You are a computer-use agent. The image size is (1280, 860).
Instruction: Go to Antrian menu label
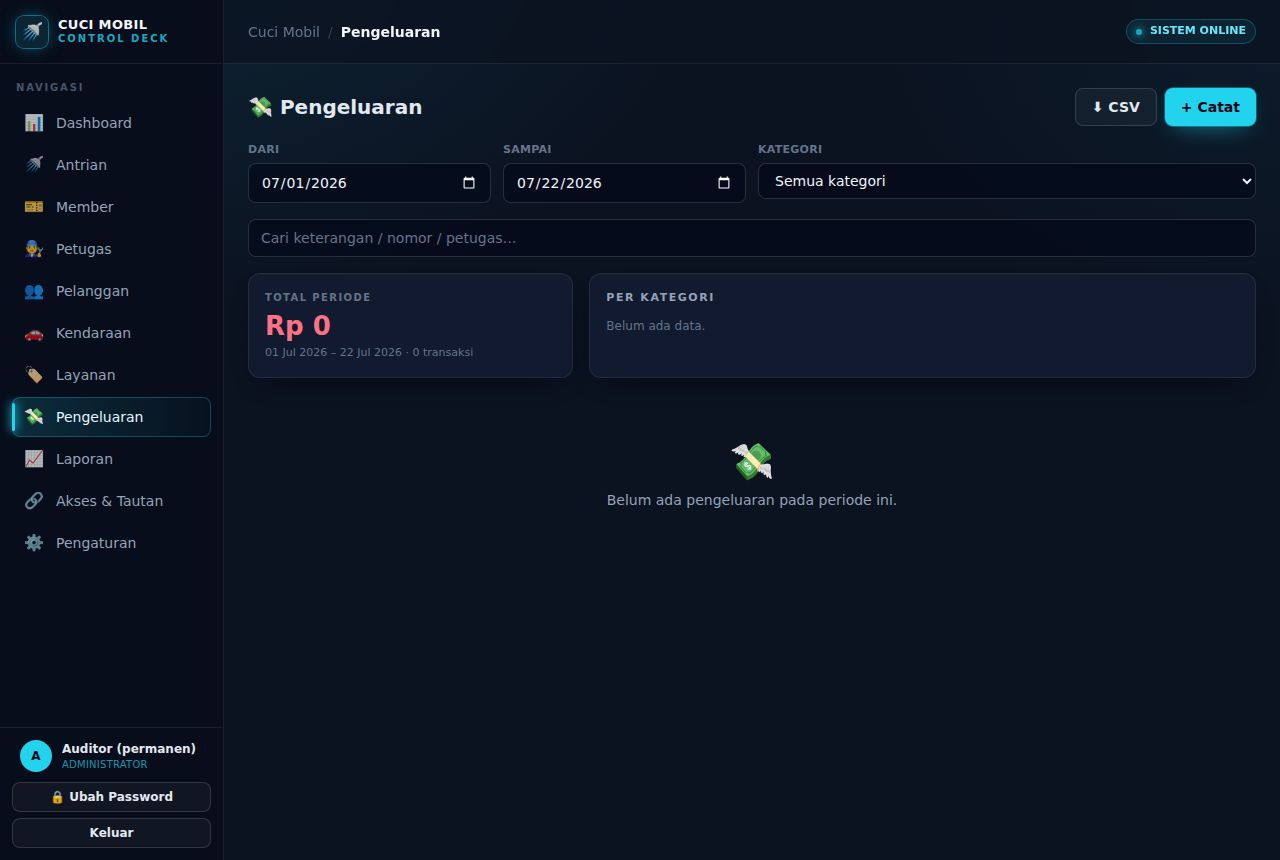point(81,165)
